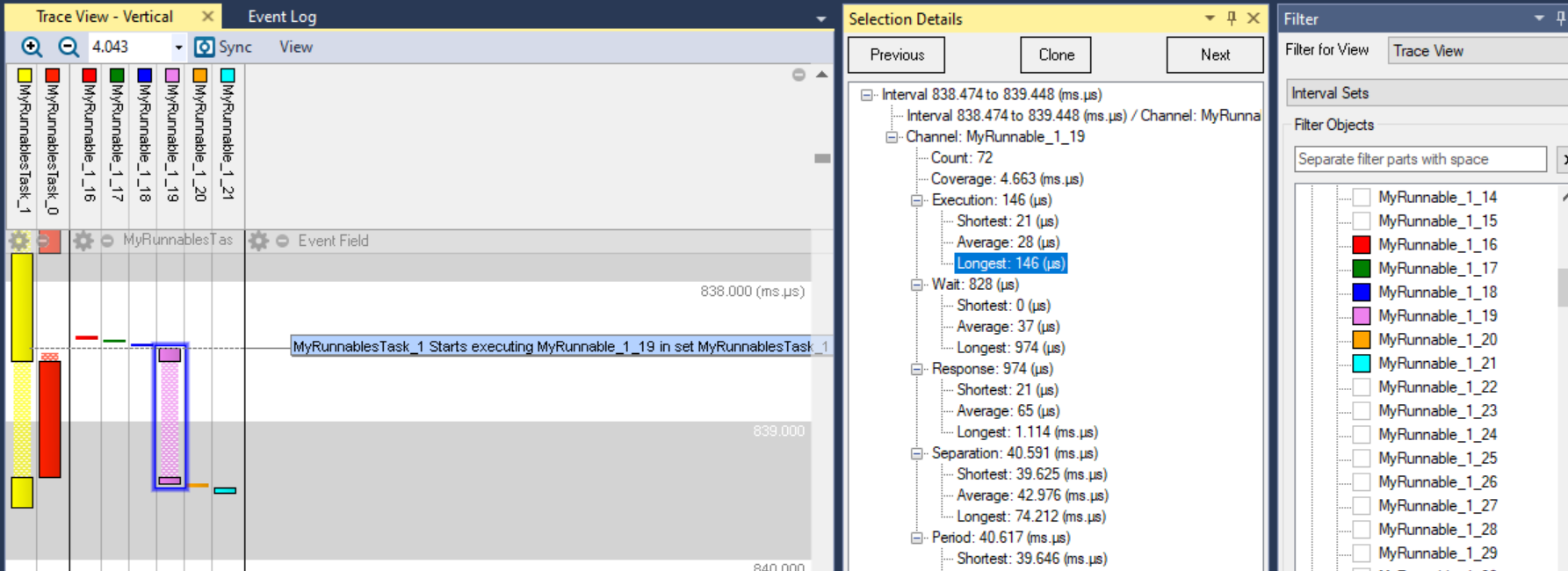Collapse the Execution: 146 tree node

click(x=916, y=200)
